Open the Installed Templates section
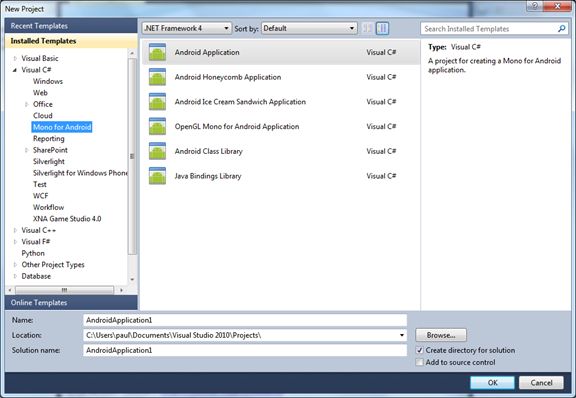Viewport: 576px width, 398px height. pos(71,41)
